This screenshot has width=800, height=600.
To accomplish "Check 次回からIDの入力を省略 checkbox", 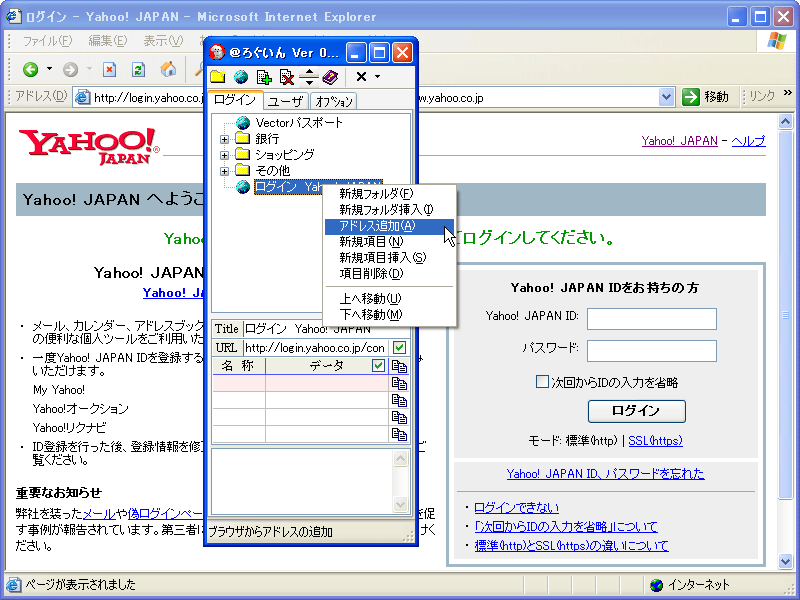I will point(542,382).
